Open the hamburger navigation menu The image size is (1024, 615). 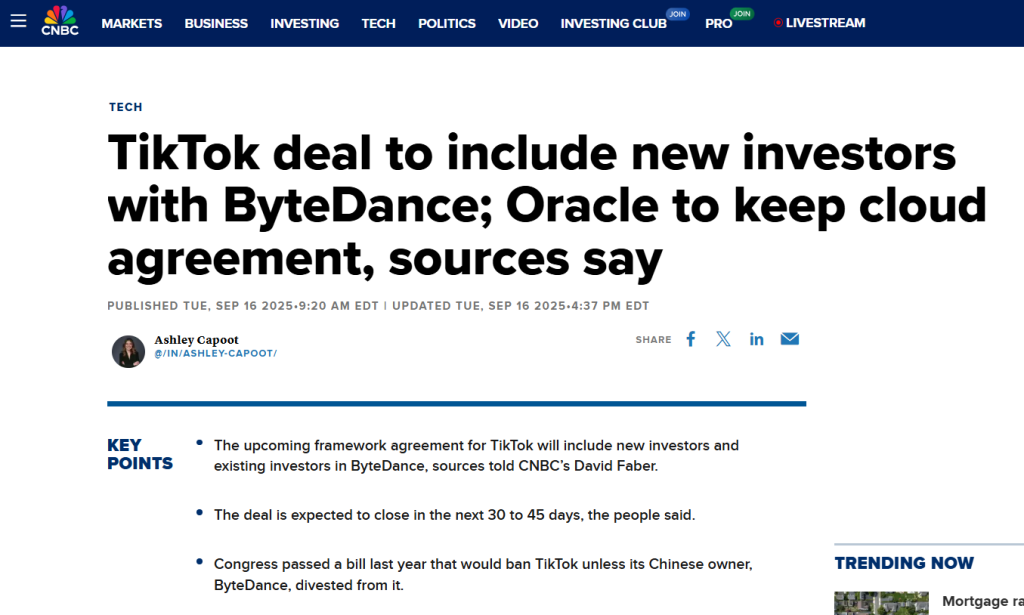coord(18,21)
